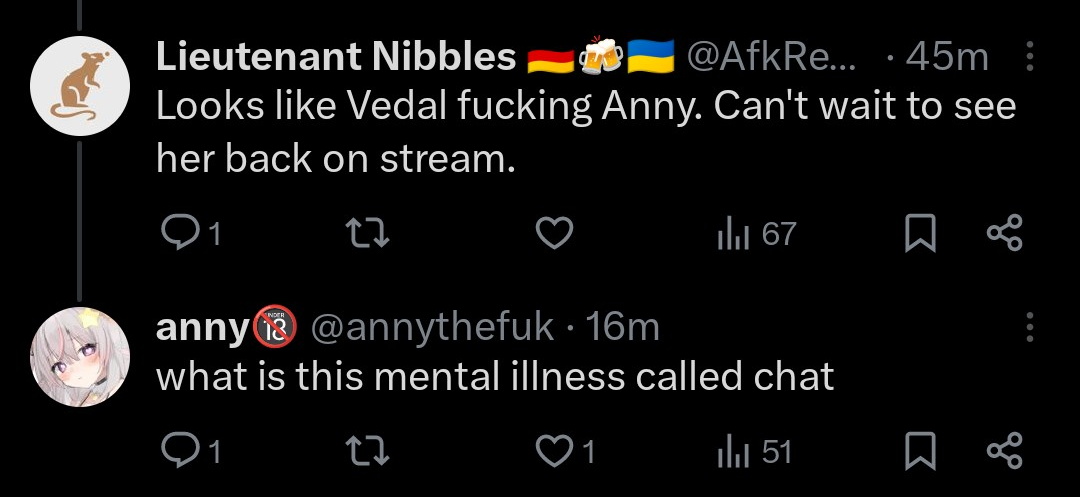Open more options on Lieutenant Nibbles' tweet

pos(1031,59)
